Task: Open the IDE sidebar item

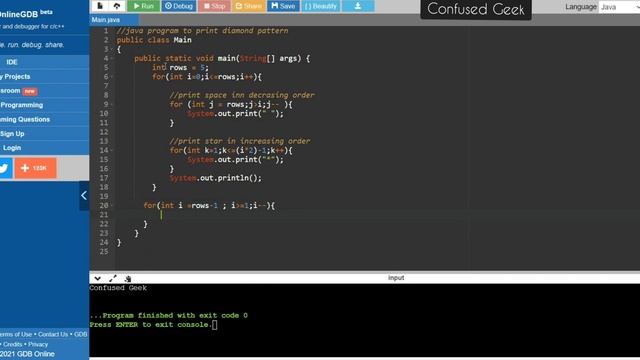Action: [x=44, y=62]
